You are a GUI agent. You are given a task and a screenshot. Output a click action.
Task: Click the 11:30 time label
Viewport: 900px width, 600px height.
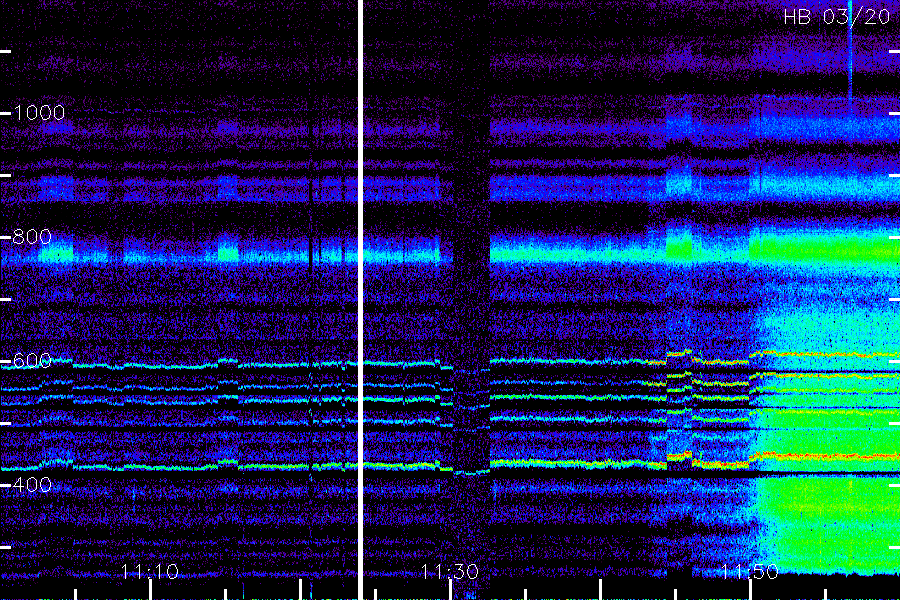point(450,571)
